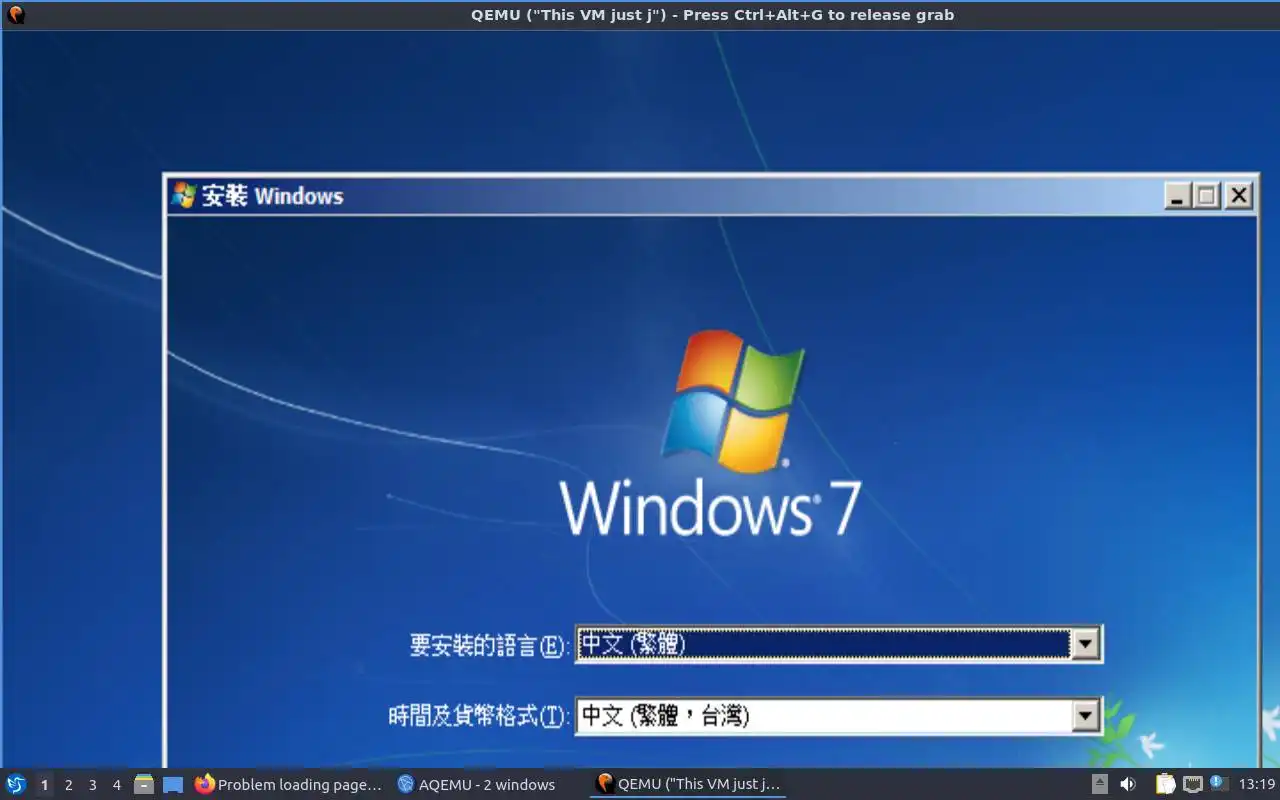Click the network status tray icon
This screenshot has height=800, width=1280.
point(1192,785)
